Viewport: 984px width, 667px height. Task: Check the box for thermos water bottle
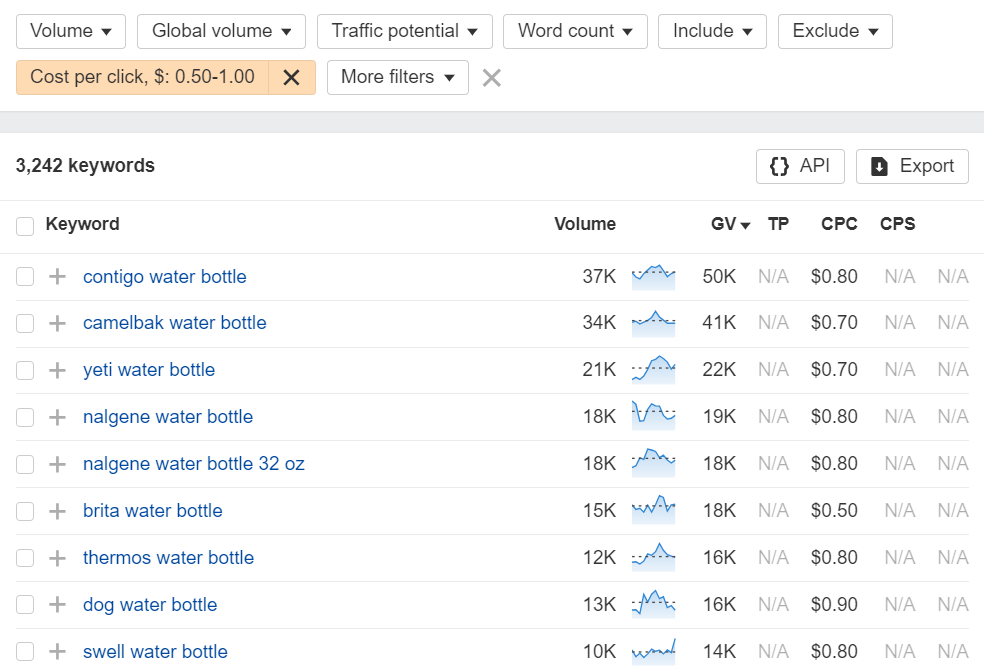[25, 558]
